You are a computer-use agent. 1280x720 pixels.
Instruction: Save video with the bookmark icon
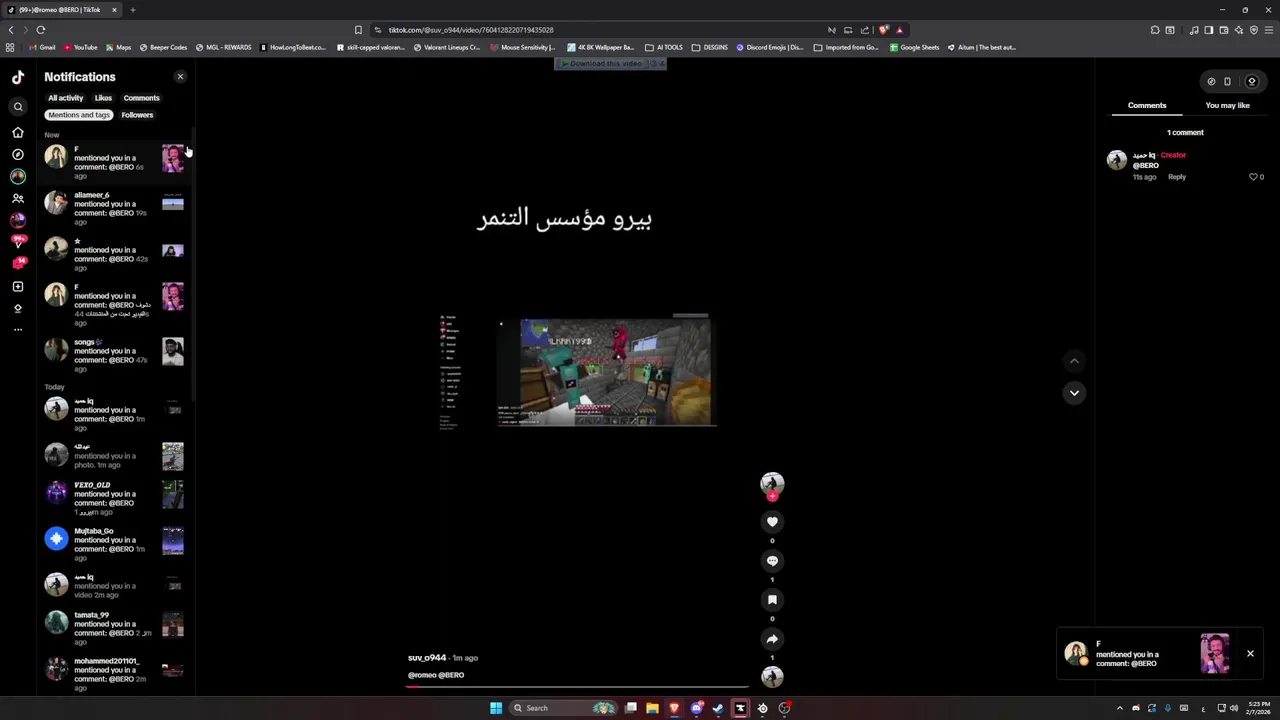tap(772, 600)
